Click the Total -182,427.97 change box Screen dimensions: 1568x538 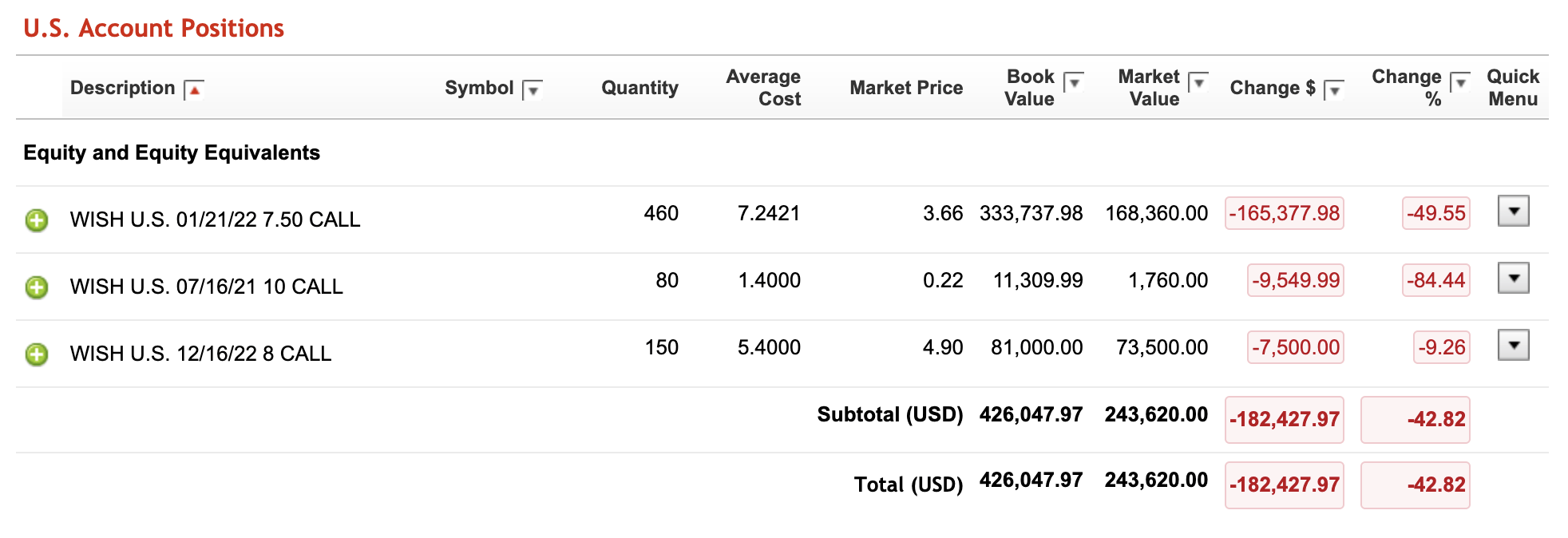point(1284,485)
